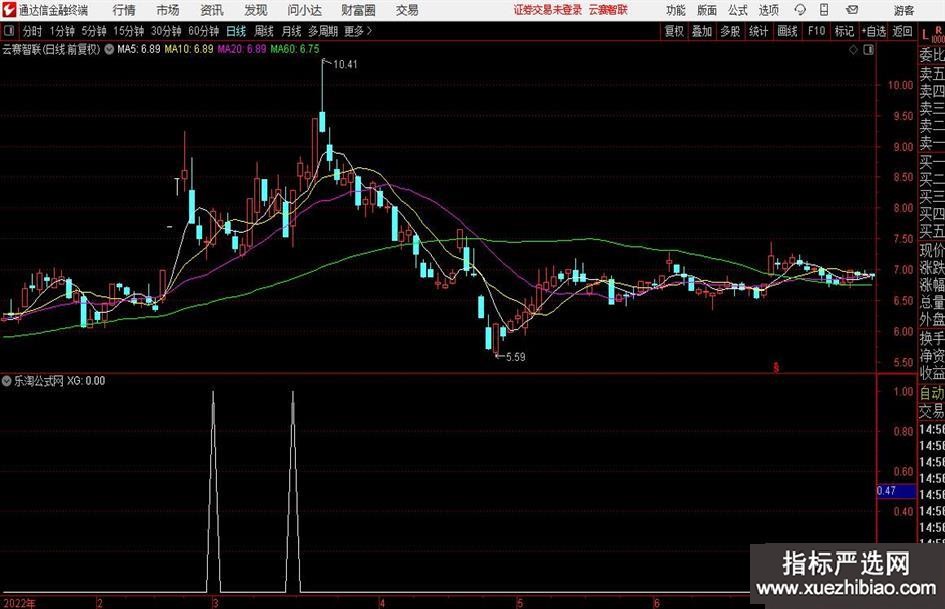Click the 5.59 low price label
This screenshot has width=945, height=609.
coord(515,357)
